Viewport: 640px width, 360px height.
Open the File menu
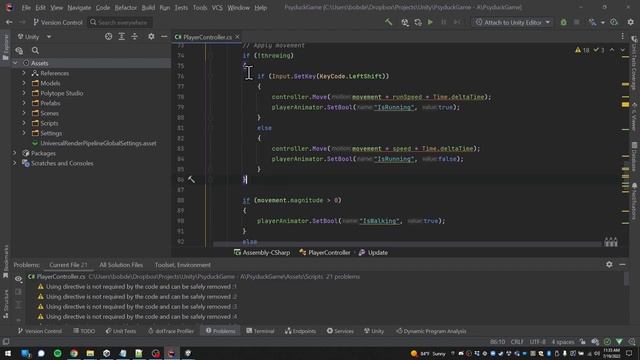point(26,7)
